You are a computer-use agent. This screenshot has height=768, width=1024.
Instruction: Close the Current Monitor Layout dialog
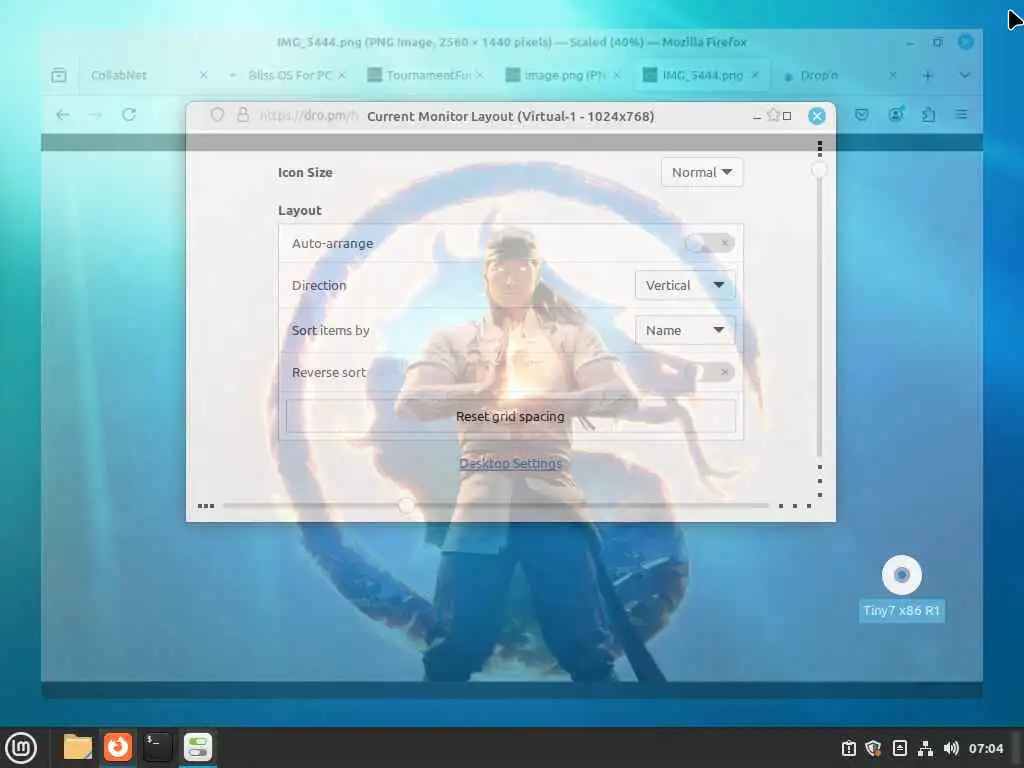(x=816, y=116)
